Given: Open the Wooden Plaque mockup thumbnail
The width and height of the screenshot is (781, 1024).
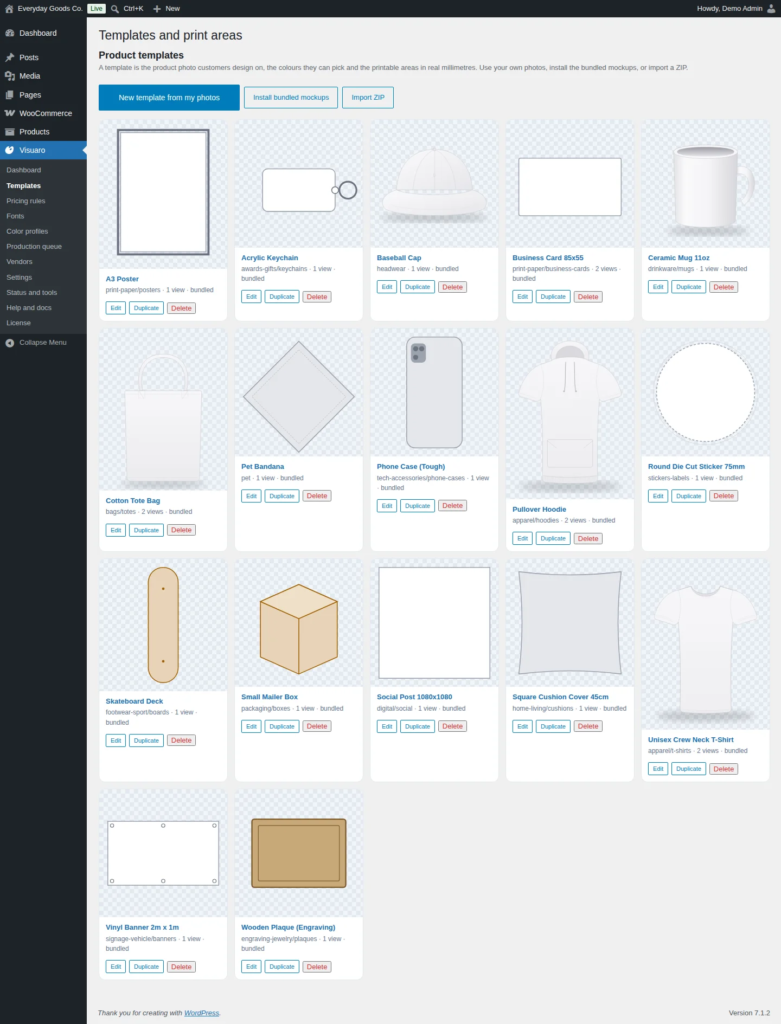Looking at the screenshot, I should [298, 853].
